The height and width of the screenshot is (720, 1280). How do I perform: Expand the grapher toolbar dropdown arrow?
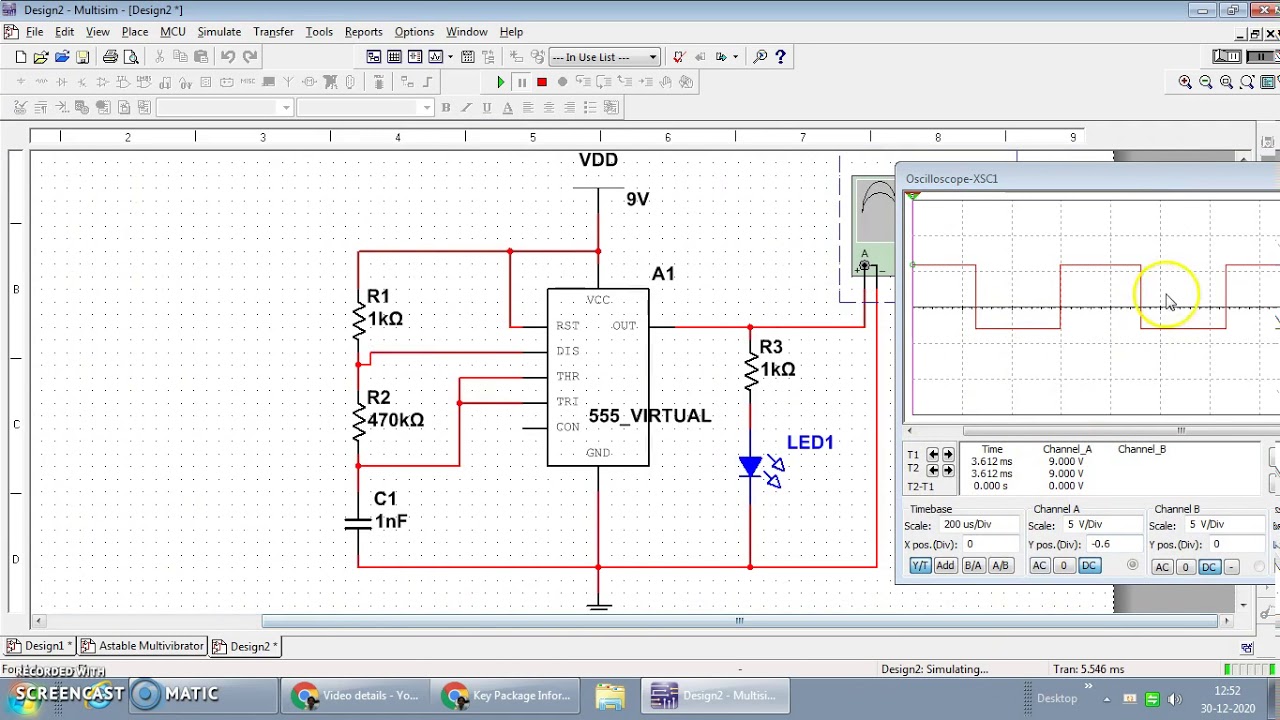450,57
